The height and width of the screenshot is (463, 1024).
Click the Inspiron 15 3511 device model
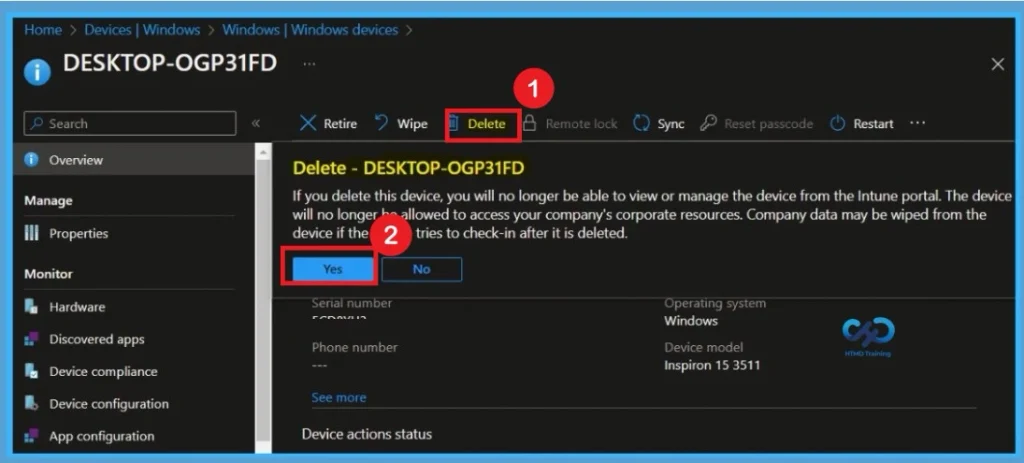pyautogui.click(x=712, y=365)
